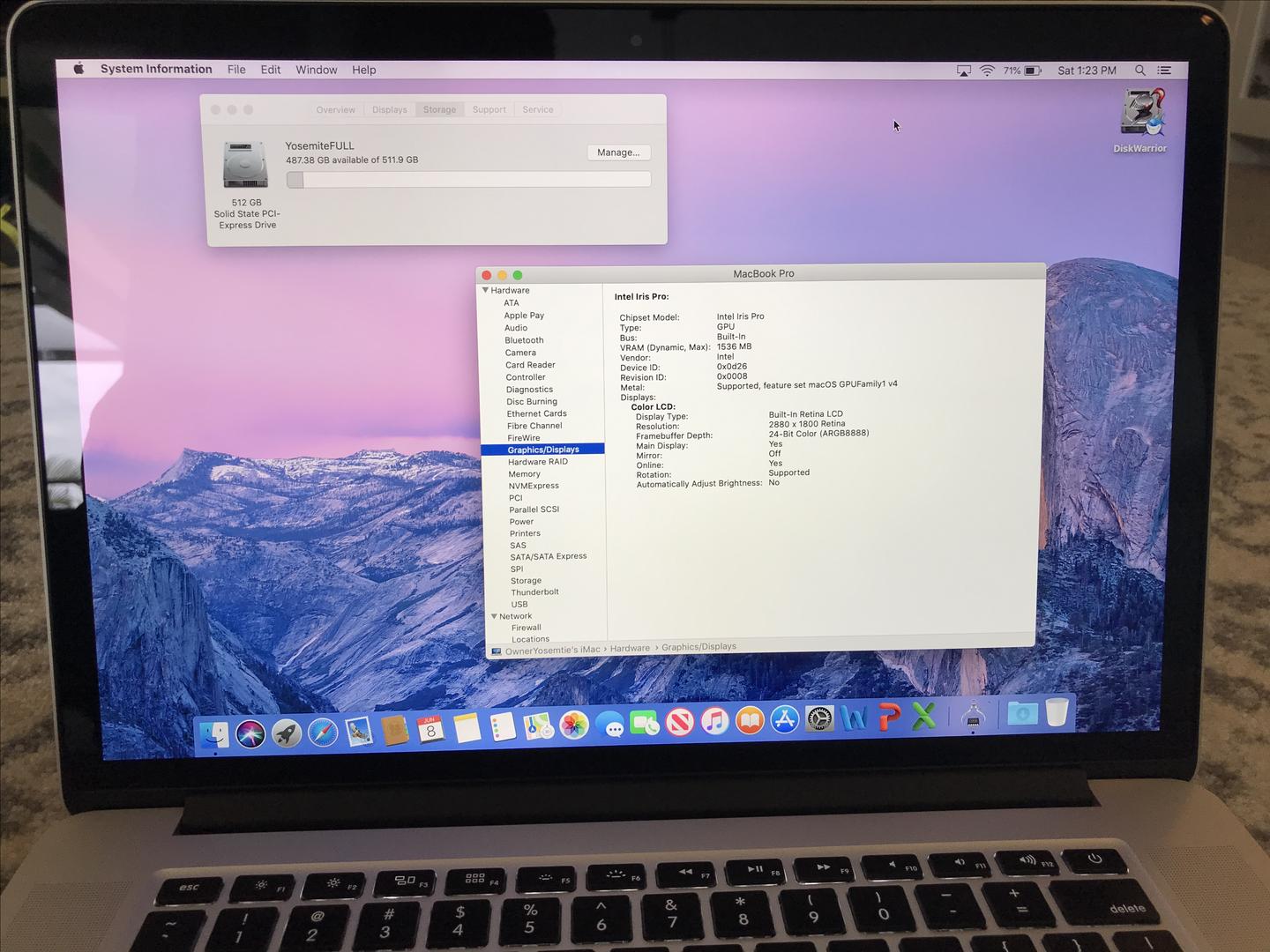Collapse the Hardware section triangle
This screenshot has height=952, width=1270.
click(x=485, y=290)
